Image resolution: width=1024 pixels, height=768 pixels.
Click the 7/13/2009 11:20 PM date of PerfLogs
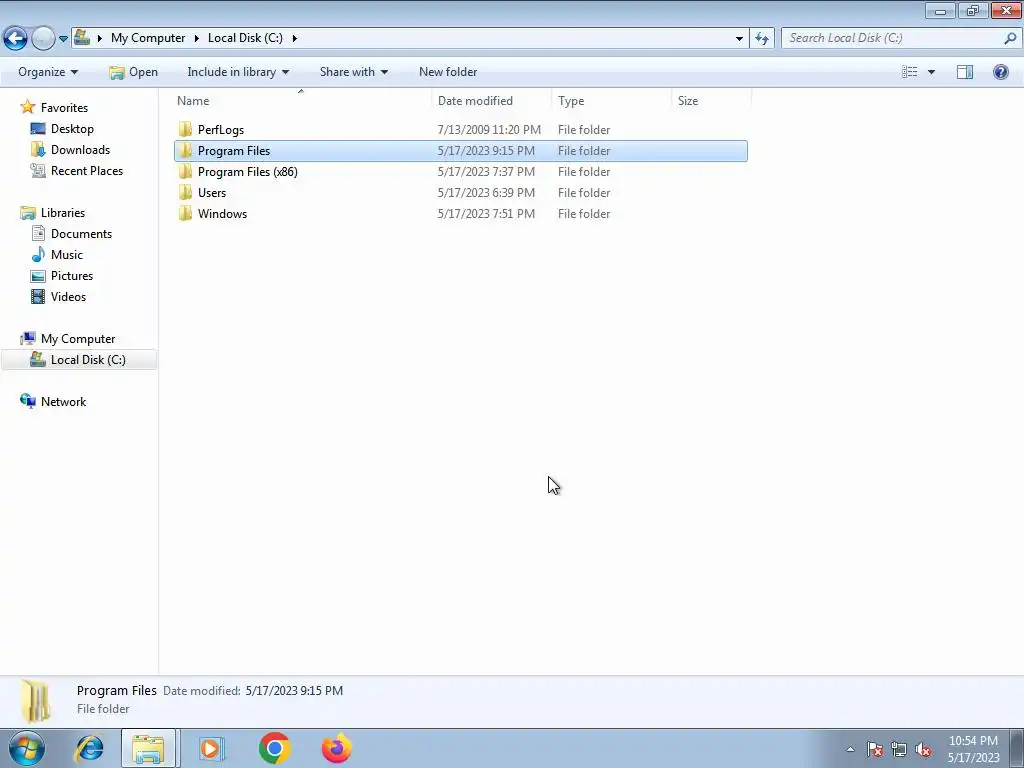[489, 130]
